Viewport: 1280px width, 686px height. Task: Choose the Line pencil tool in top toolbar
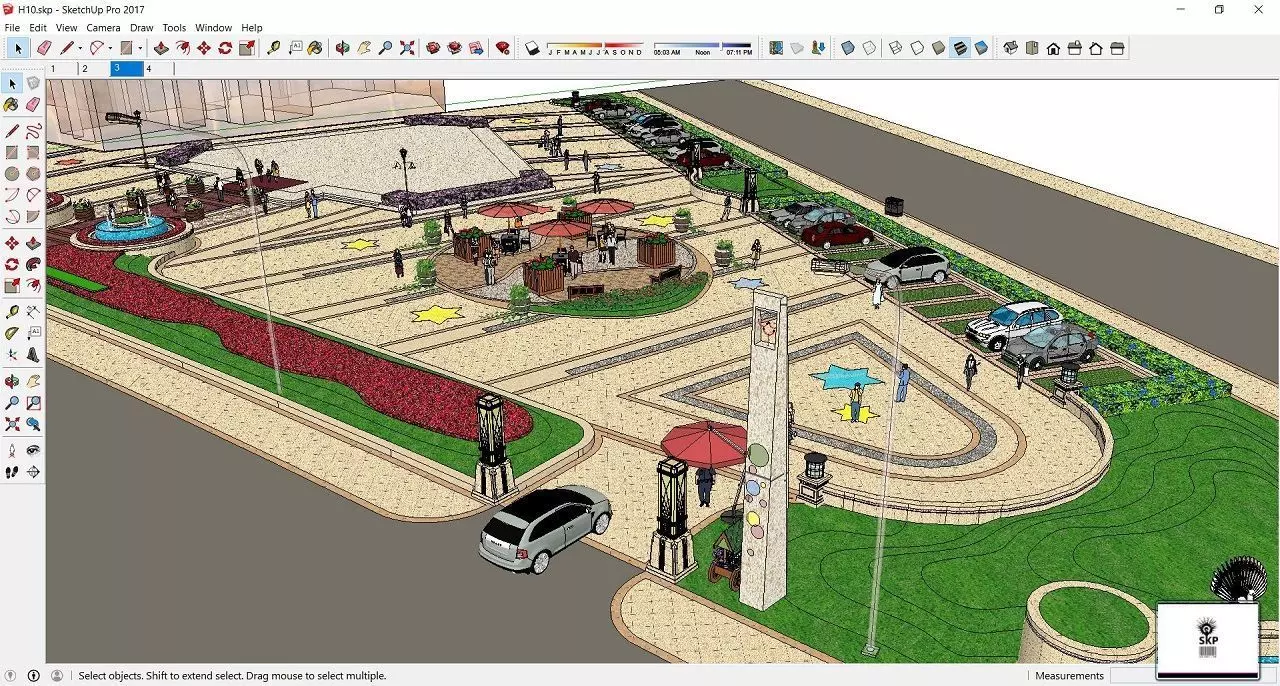[66, 48]
